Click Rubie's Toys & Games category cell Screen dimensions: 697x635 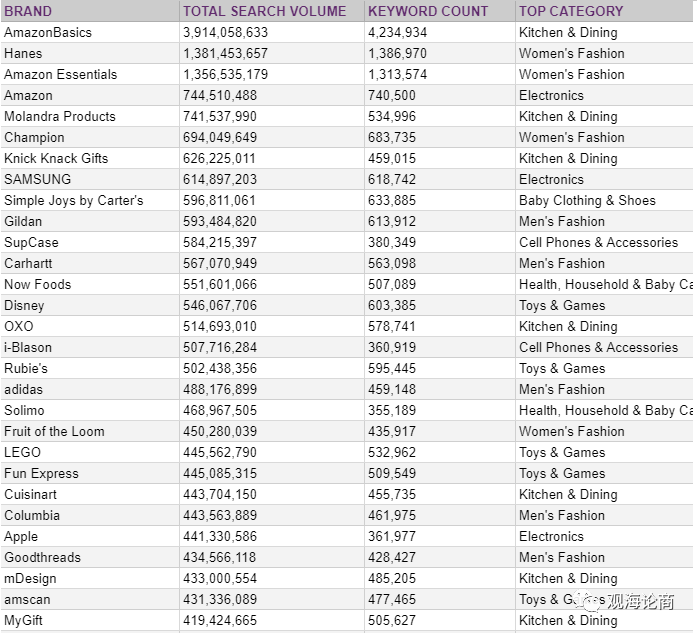click(605, 368)
